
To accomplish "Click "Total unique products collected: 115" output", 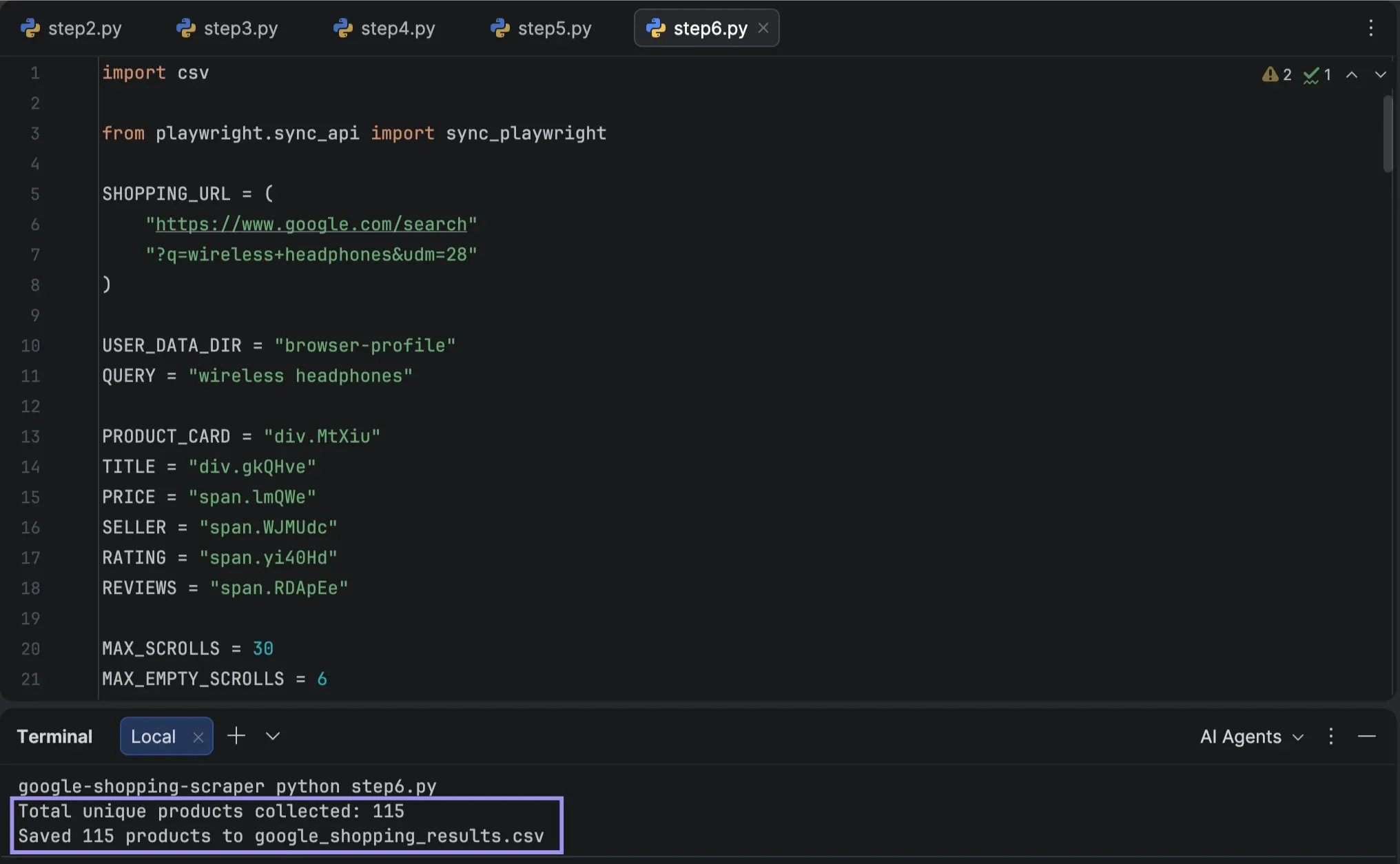I will pyautogui.click(x=211, y=812).
